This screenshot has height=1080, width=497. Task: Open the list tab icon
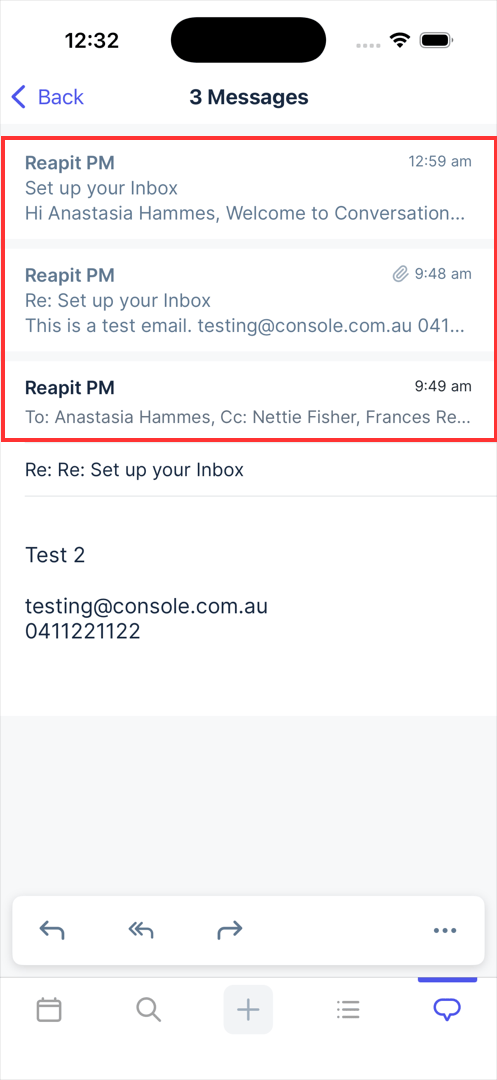[x=348, y=1010]
